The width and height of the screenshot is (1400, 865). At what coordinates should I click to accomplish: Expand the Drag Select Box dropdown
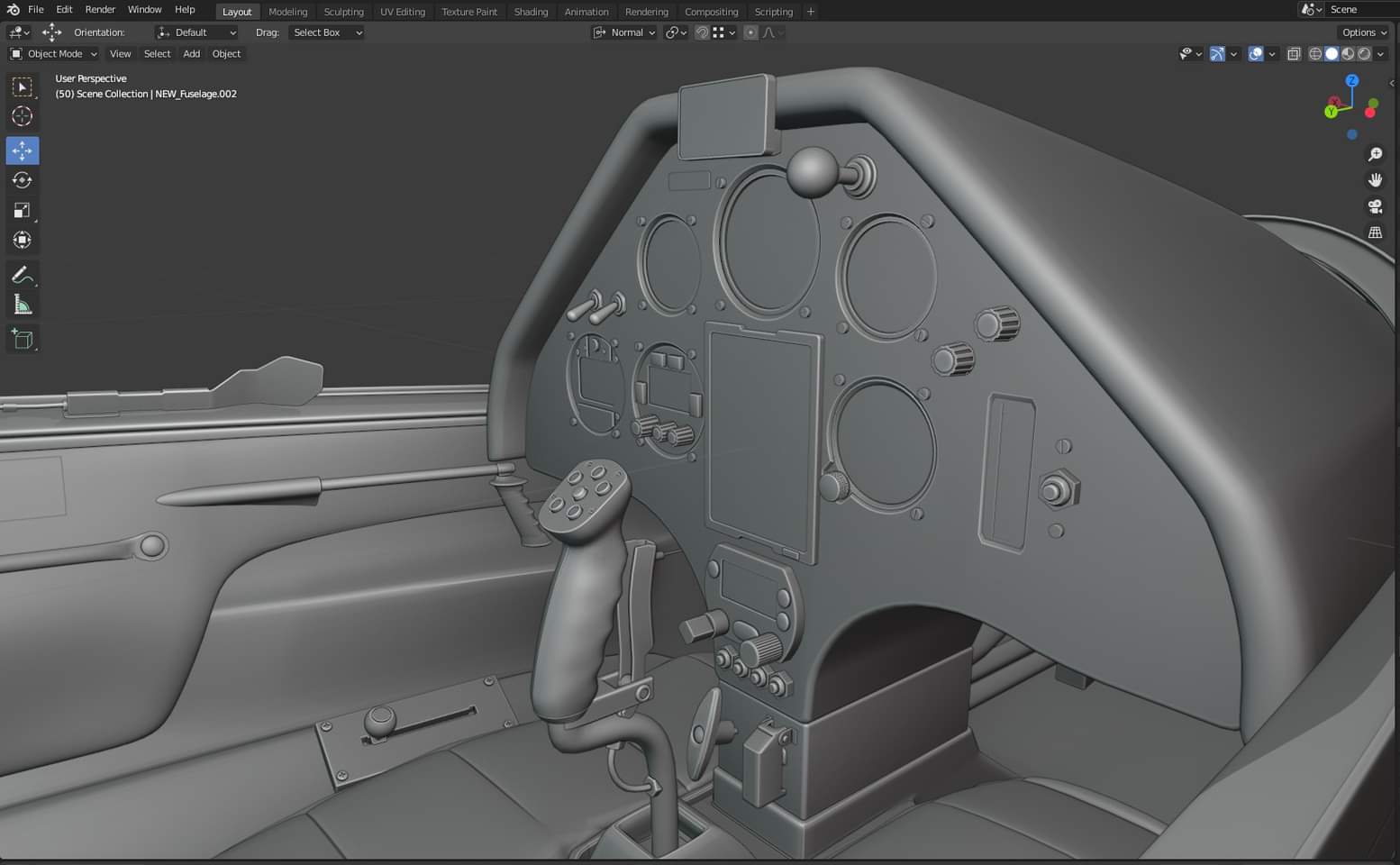326,32
